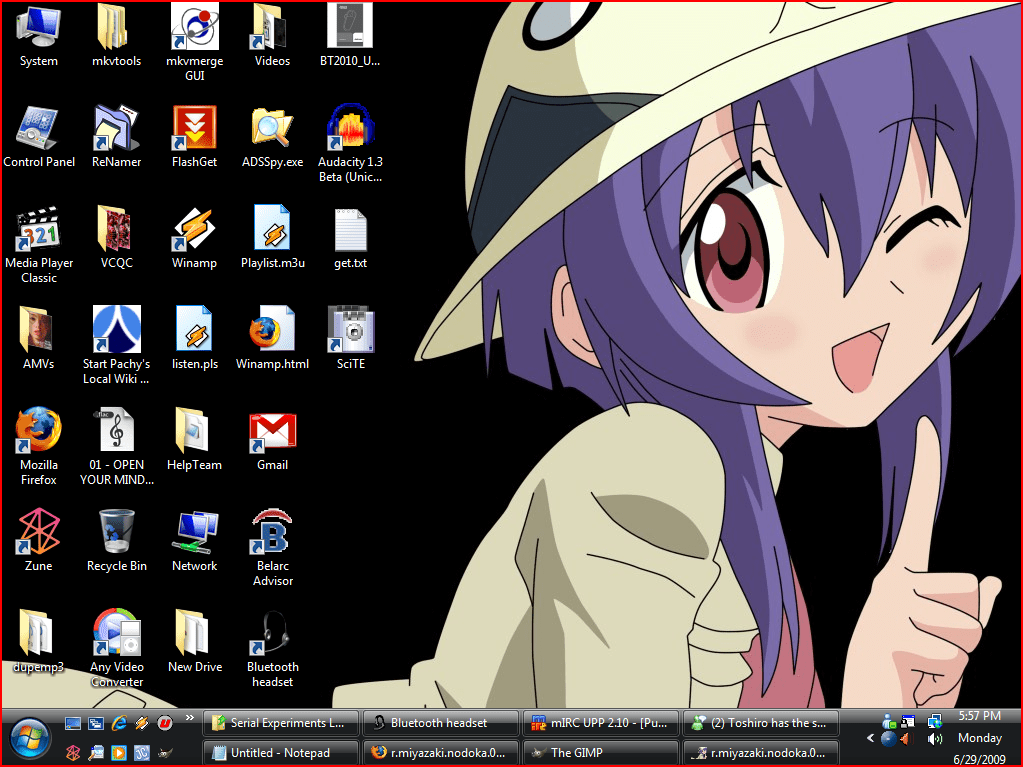Switch to The GIMP taskbar window

pos(601,753)
